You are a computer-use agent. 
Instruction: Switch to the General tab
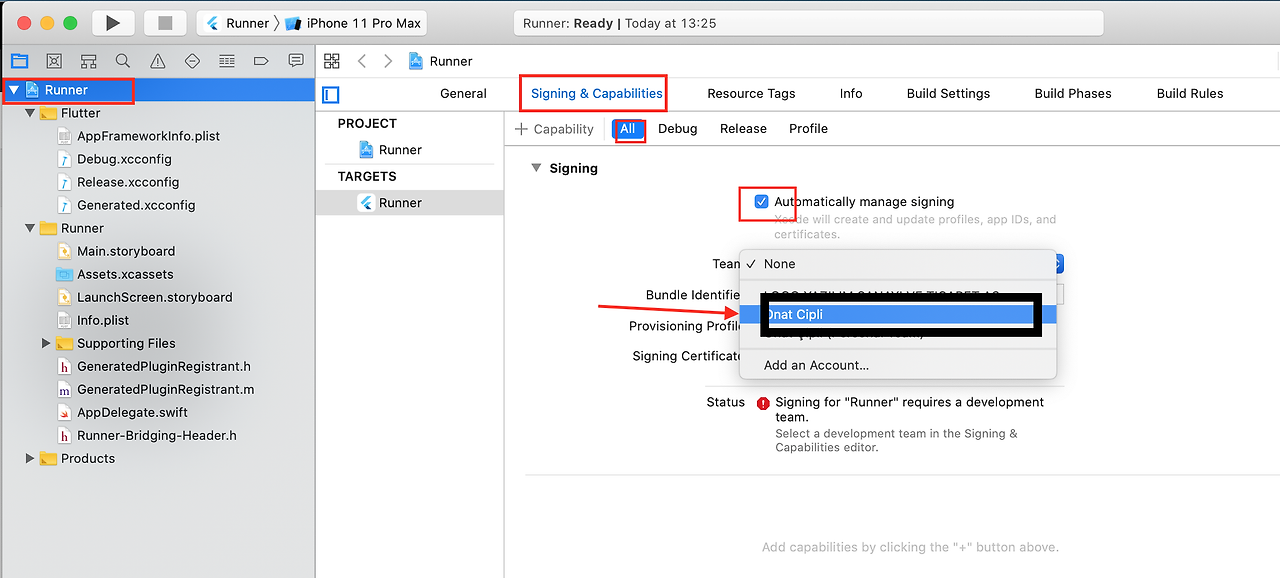463,93
